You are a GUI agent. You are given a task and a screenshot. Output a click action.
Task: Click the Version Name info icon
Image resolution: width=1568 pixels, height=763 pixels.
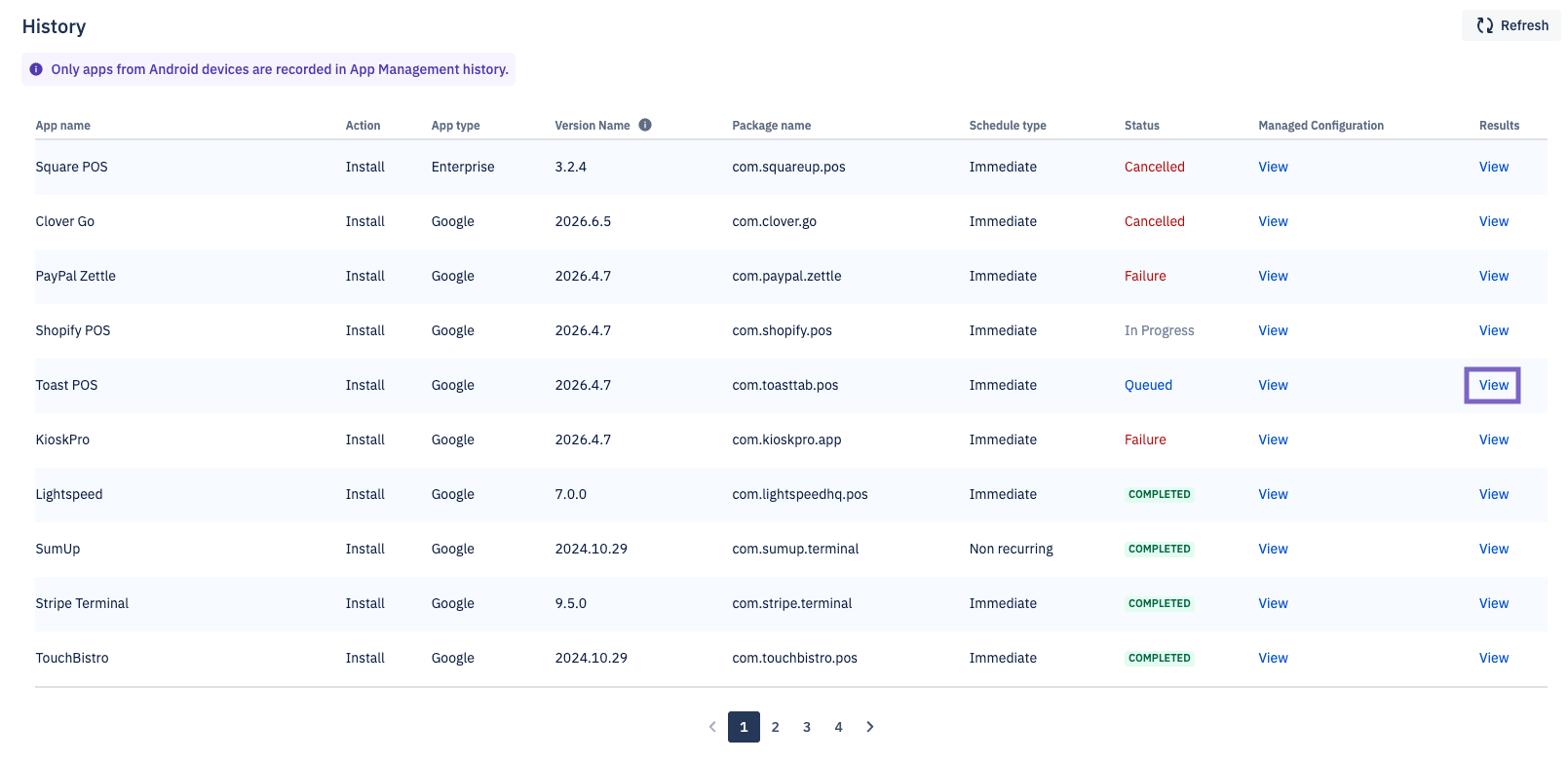pyautogui.click(x=645, y=125)
